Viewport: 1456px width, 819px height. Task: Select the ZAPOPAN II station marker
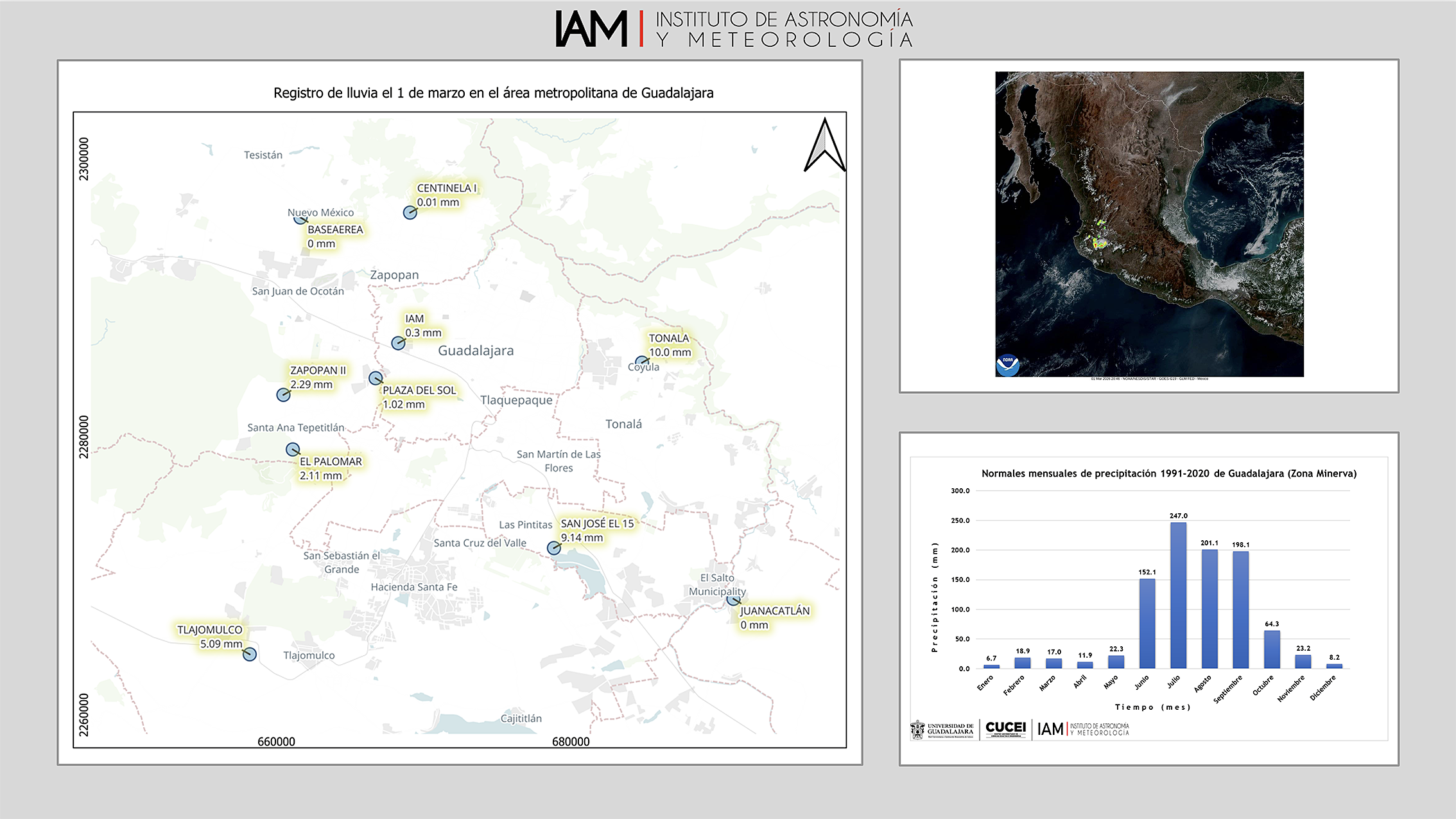[x=283, y=395]
